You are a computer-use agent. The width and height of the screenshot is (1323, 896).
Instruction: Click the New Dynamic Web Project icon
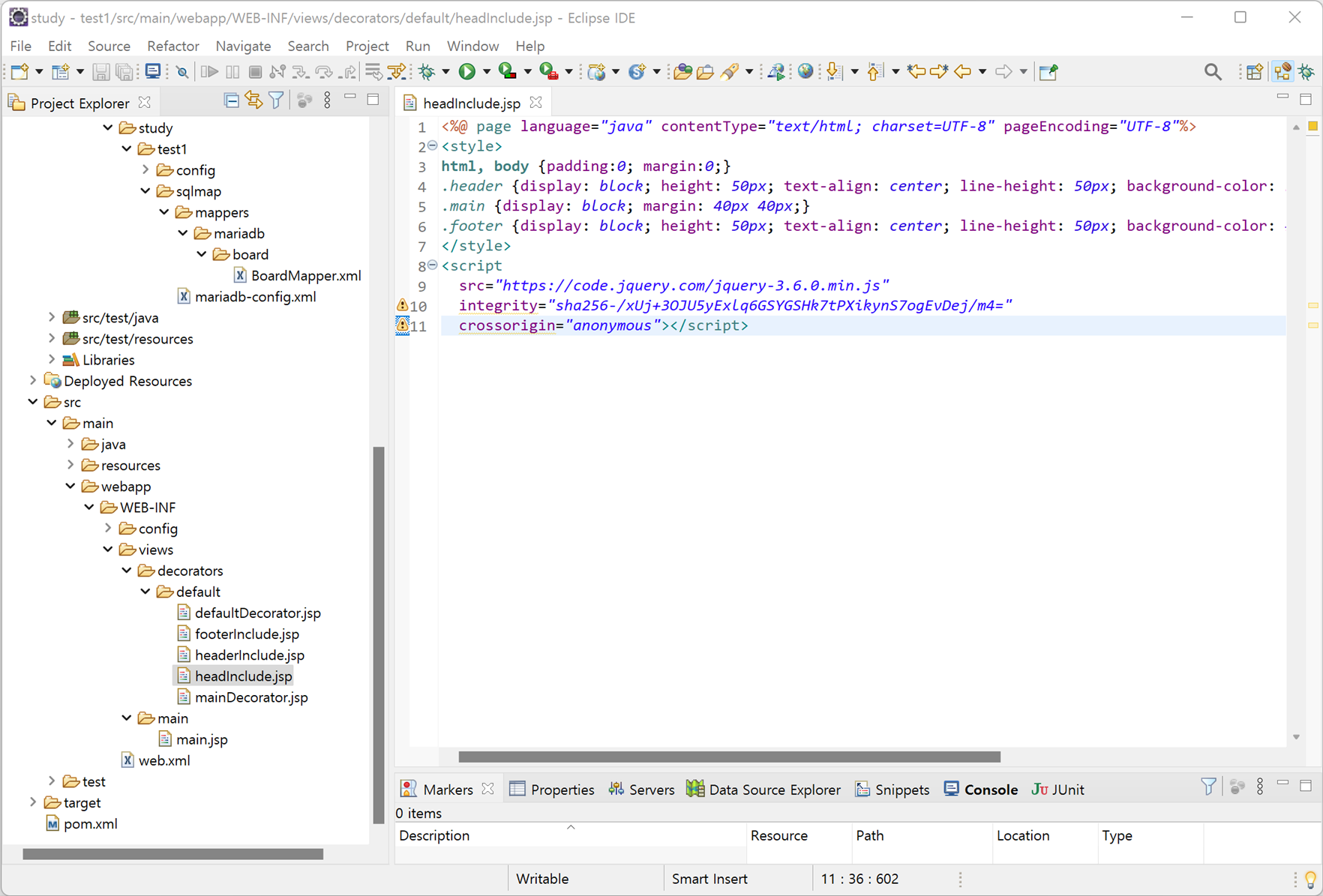coord(596,72)
